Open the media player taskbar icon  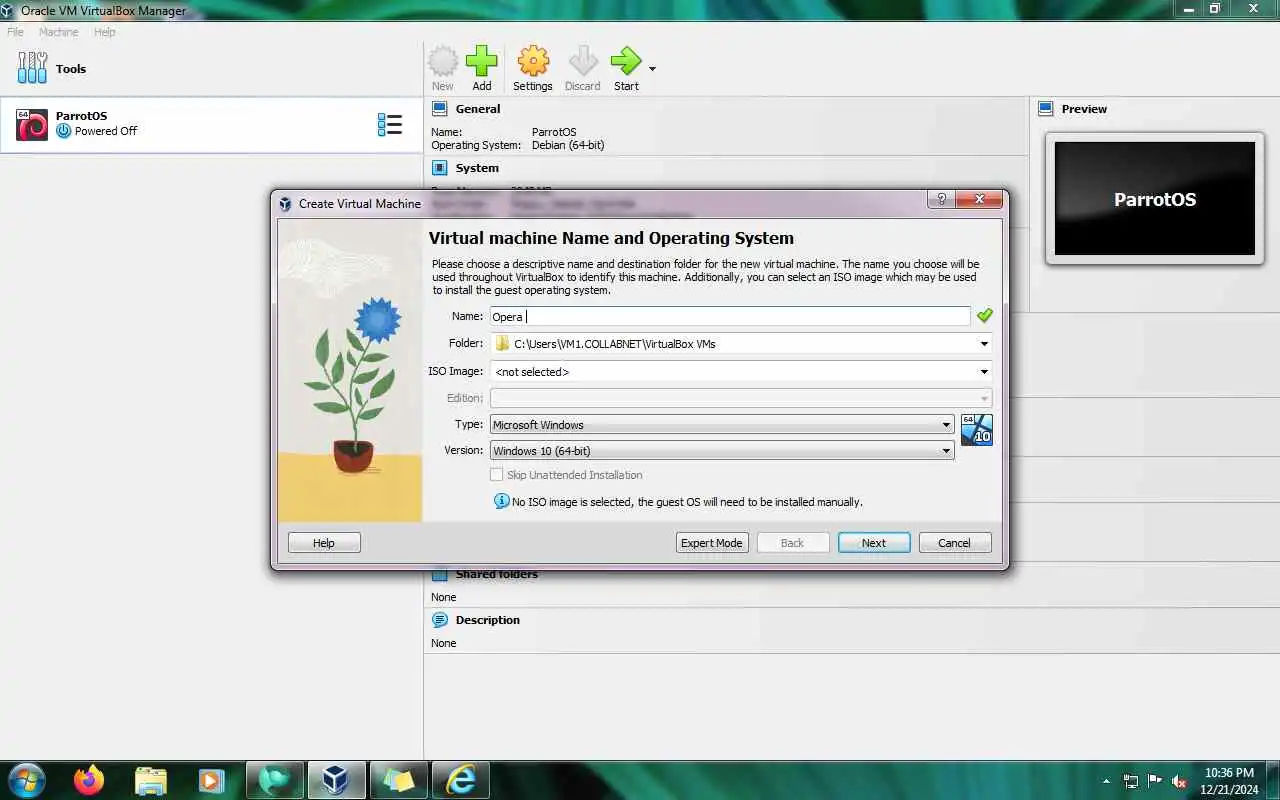click(211, 780)
